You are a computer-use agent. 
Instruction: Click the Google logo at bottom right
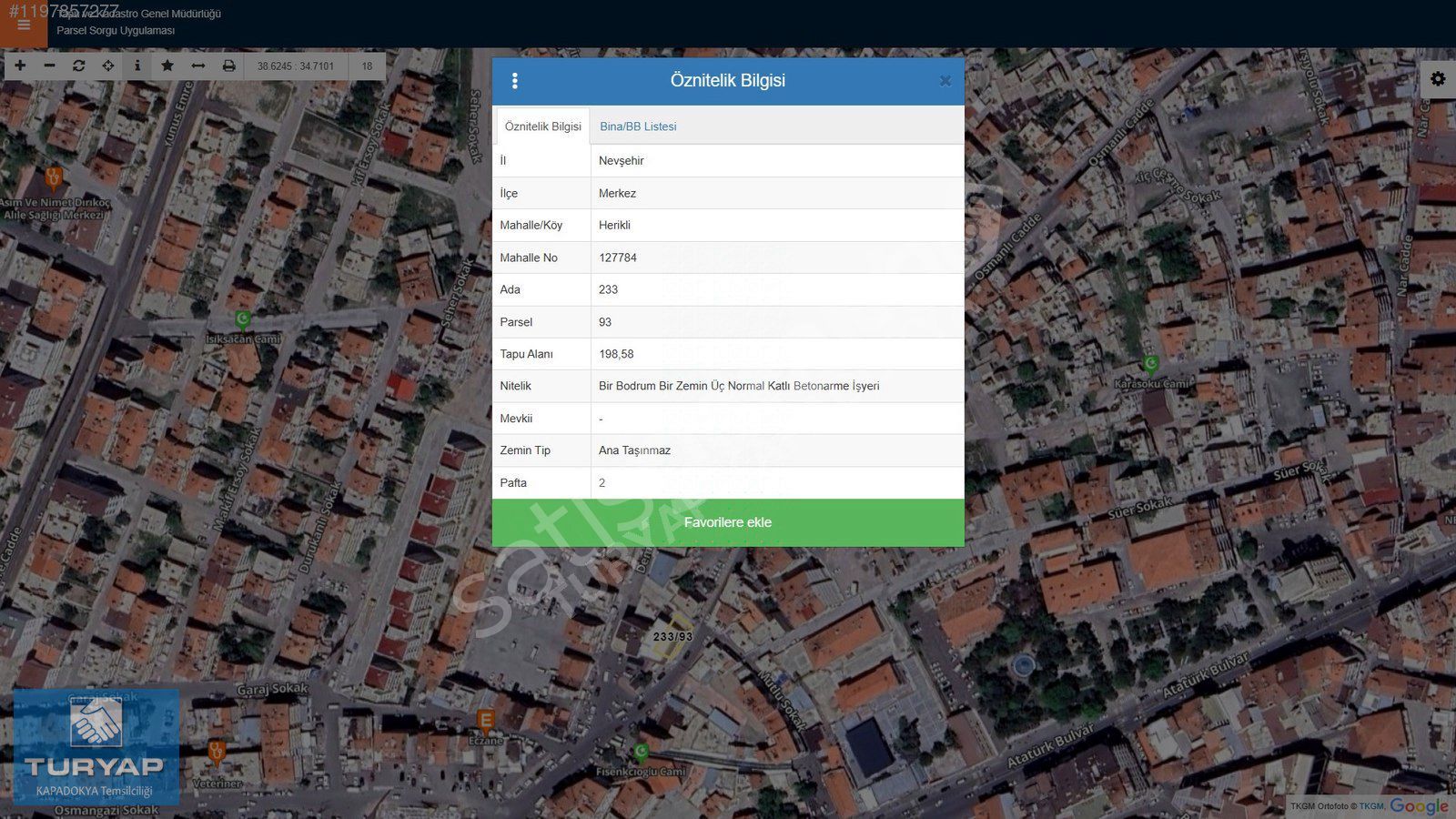click(1420, 805)
